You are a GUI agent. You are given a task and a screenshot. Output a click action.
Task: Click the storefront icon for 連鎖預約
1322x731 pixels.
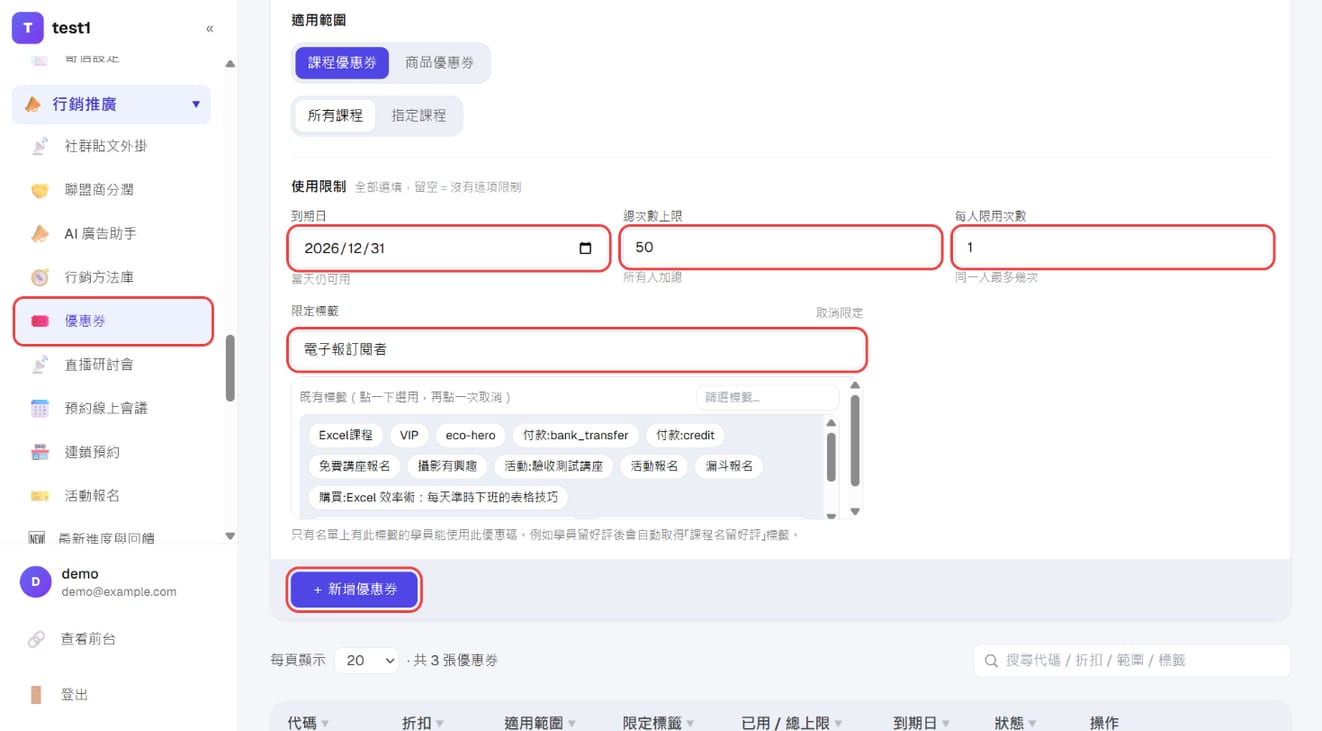tap(40, 452)
